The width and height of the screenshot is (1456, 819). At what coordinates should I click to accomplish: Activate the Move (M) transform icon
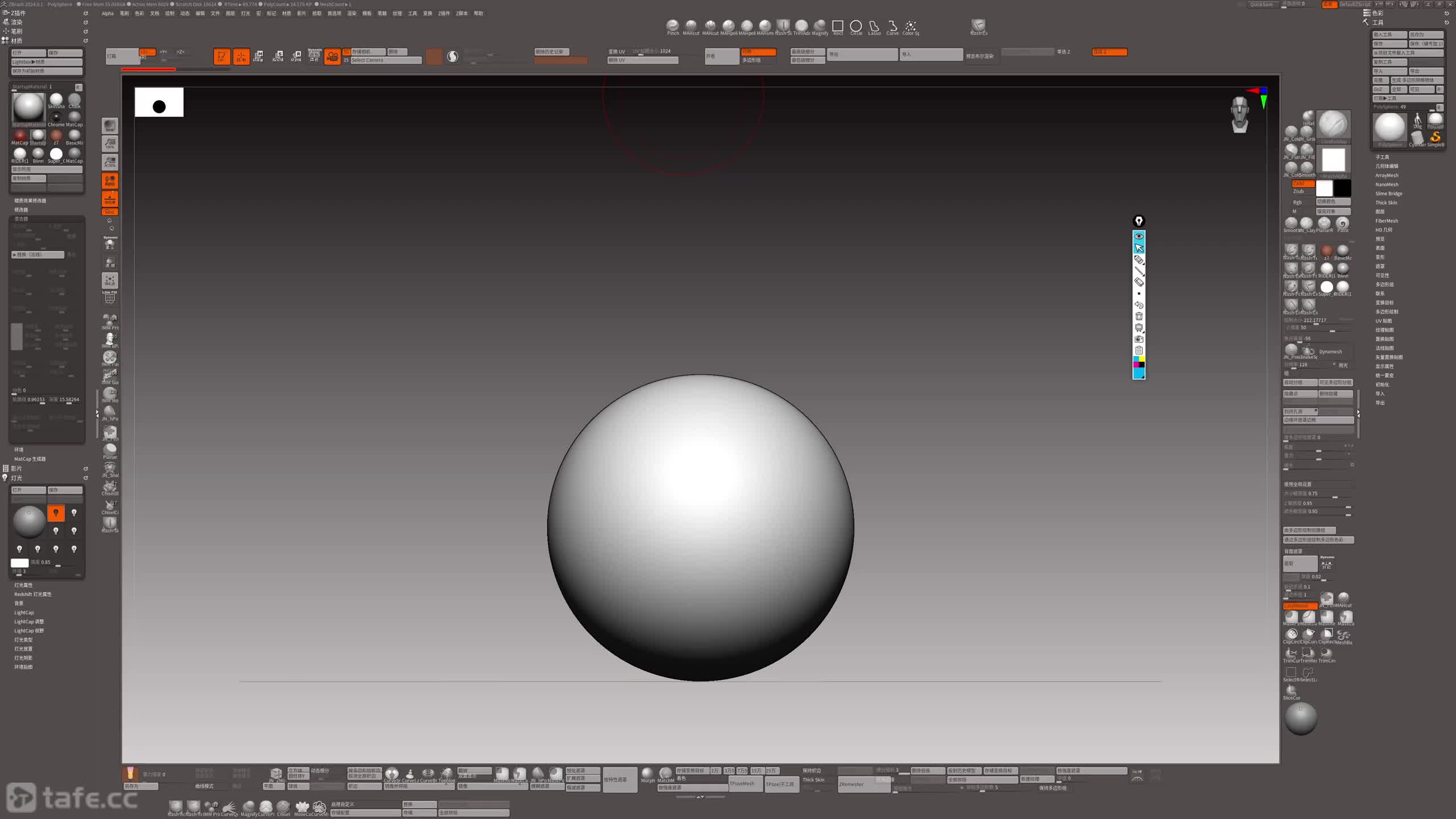(259, 56)
